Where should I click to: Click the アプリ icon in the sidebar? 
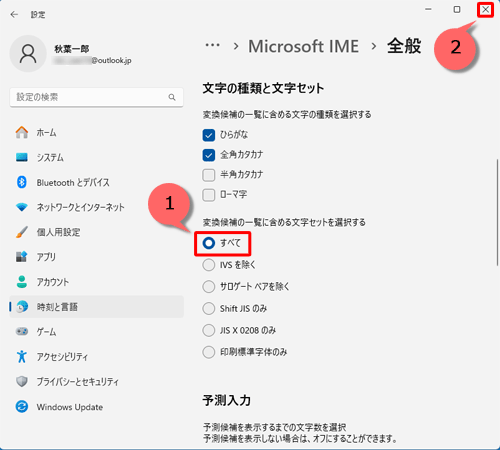[x=22, y=257]
